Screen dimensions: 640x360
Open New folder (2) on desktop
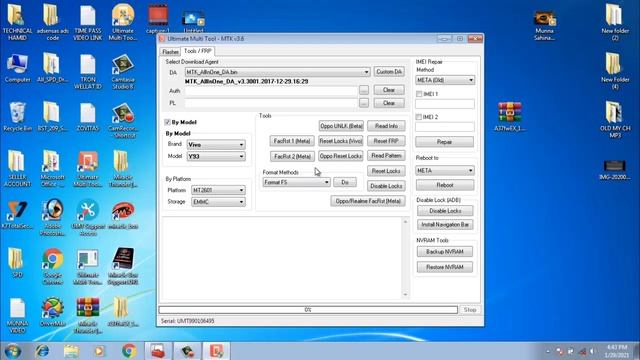[x=615, y=22]
